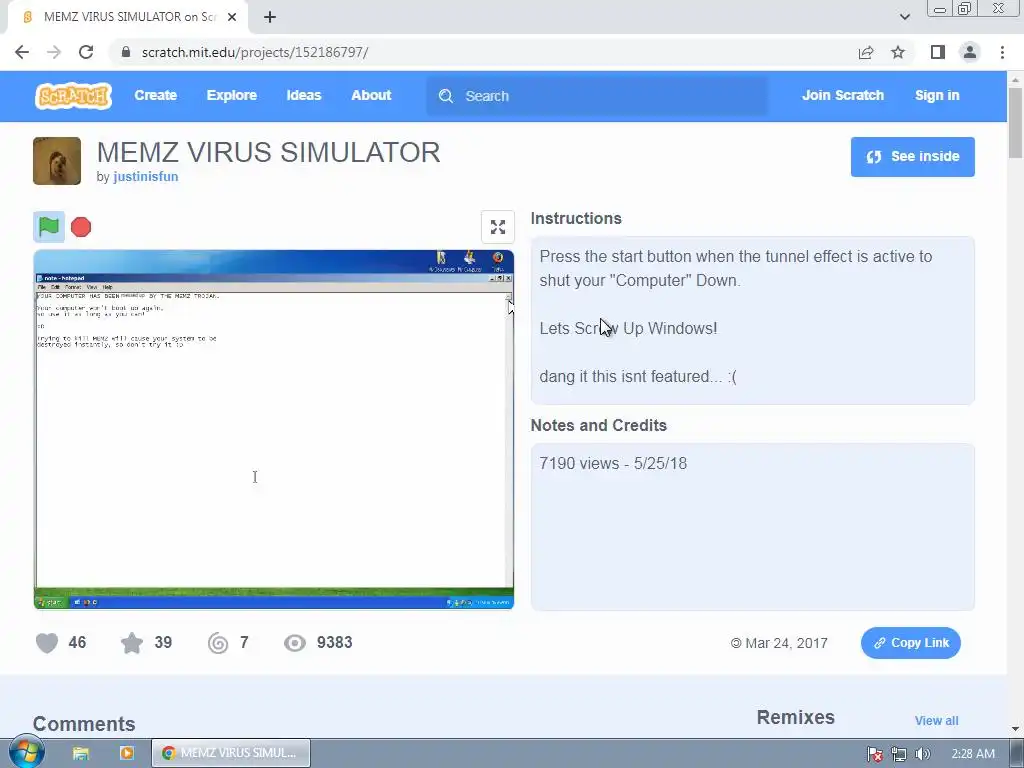This screenshot has width=1024, height=768.
Task: Click the remix spiral icon
Action: coord(218,643)
